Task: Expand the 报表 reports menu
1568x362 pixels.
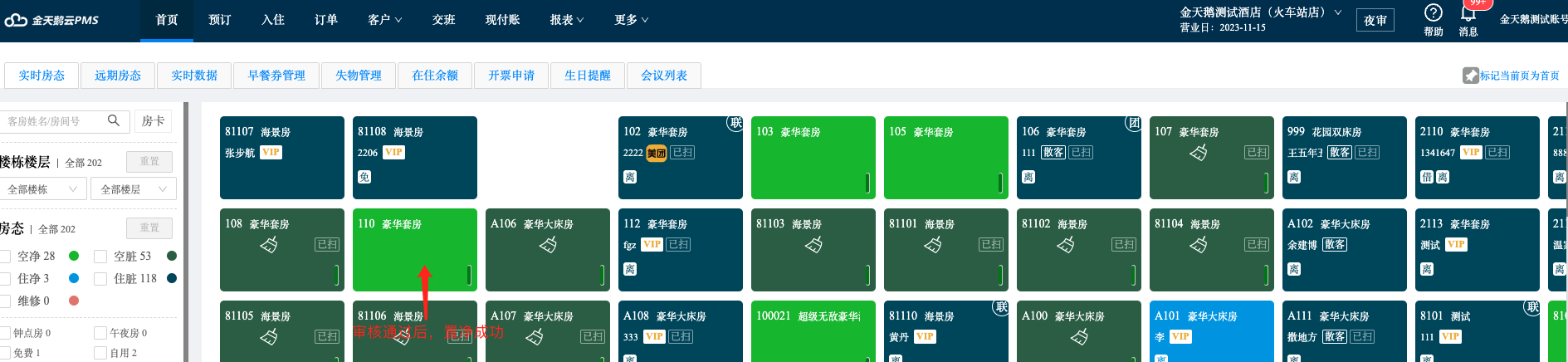Action: (567, 20)
